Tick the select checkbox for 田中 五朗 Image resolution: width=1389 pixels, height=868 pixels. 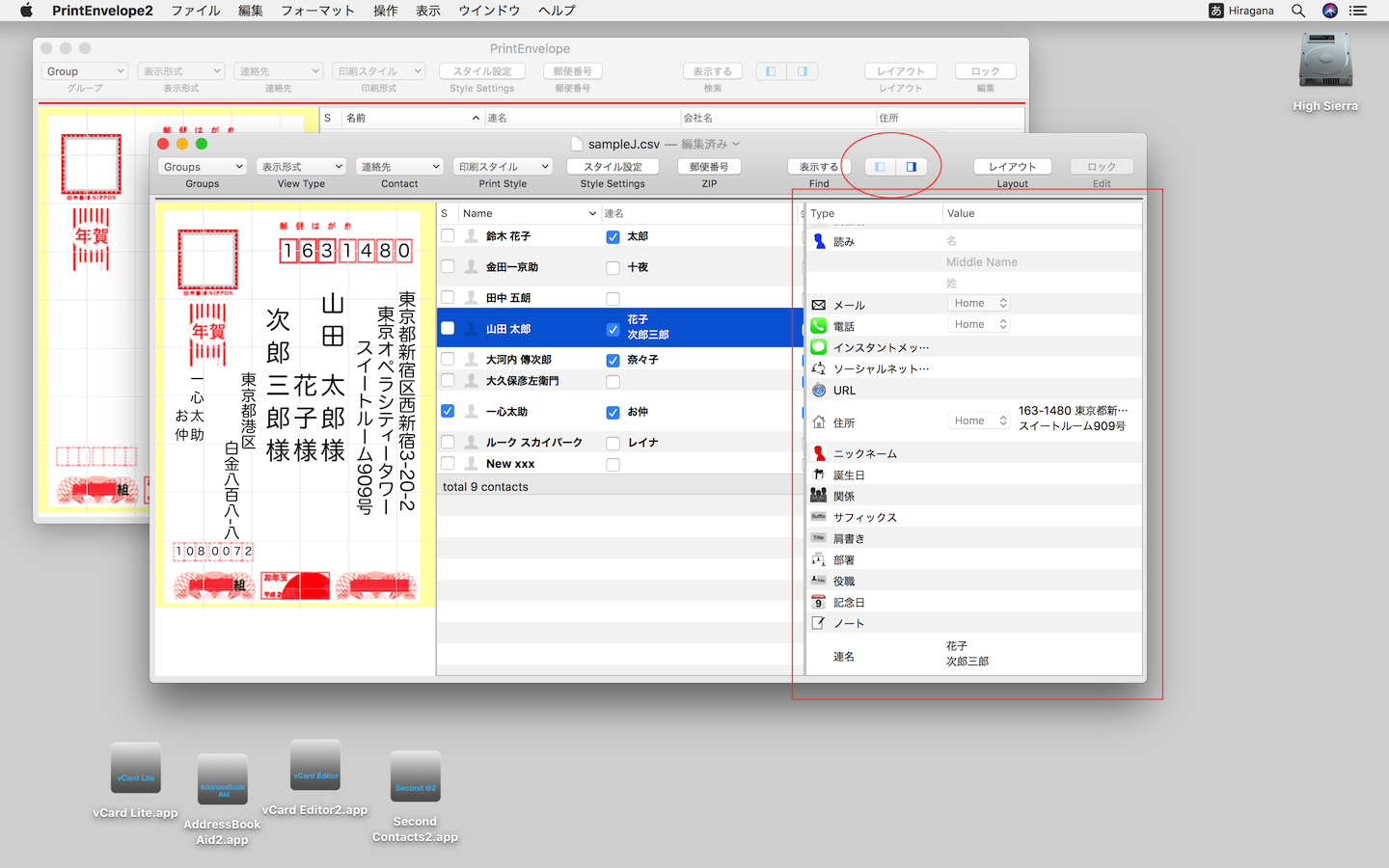pos(448,297)
